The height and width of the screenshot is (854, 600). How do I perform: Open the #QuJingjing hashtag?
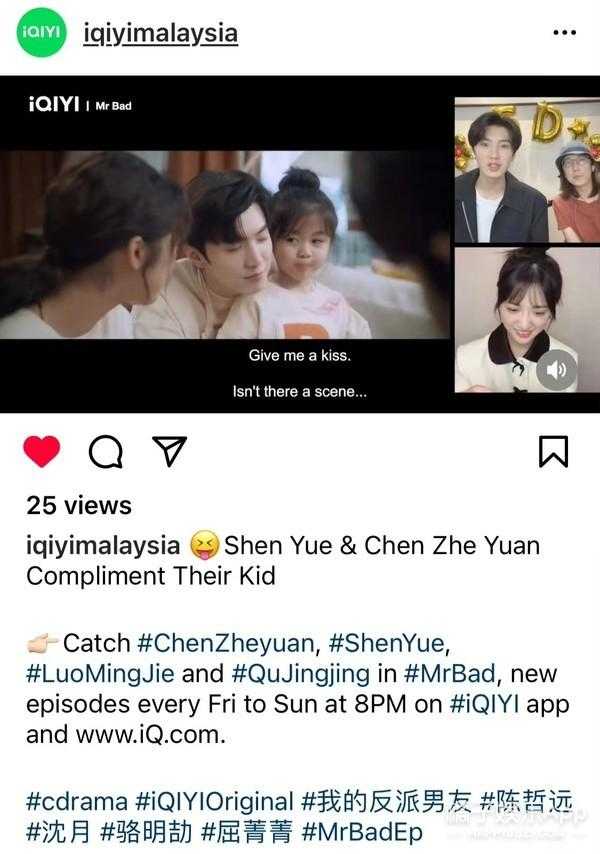(301, 674)
